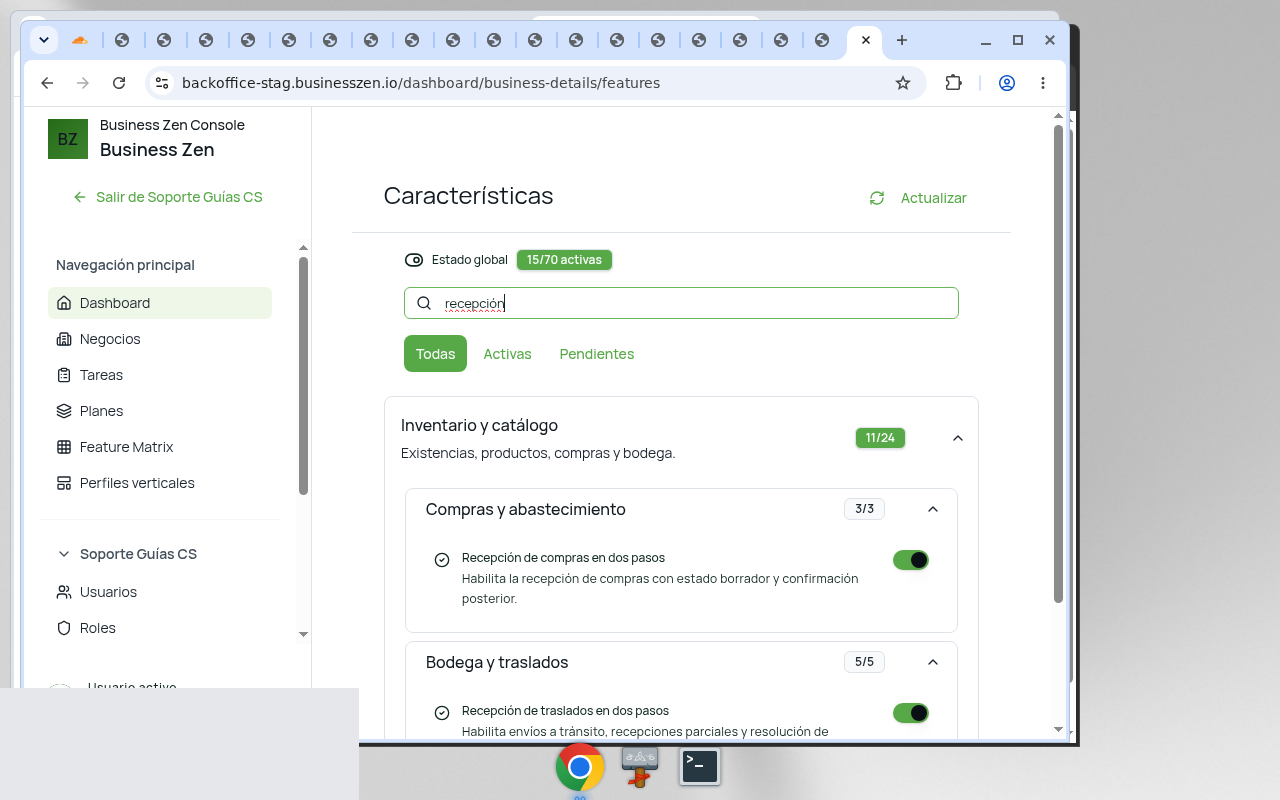Click the search magnifier icon
Screen dimensions: 1280x800
point(424,303)
